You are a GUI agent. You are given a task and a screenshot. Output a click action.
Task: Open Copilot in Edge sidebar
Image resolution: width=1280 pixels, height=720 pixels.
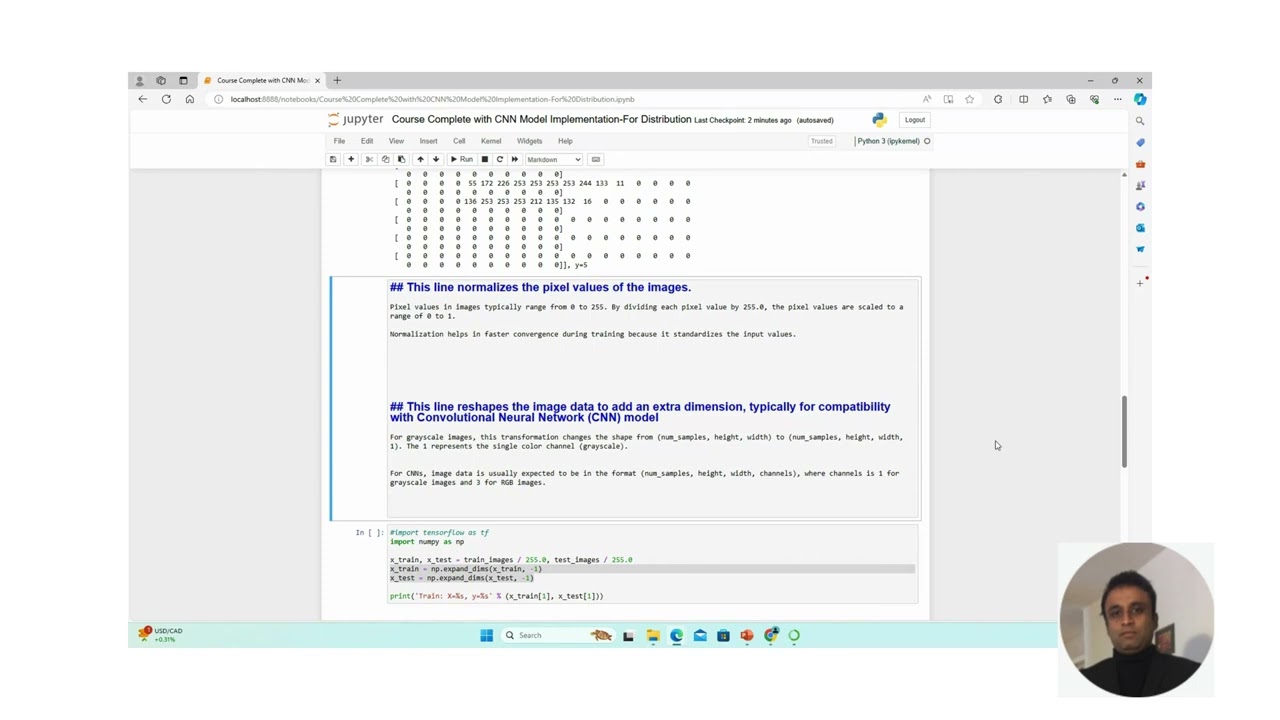[x=1140, y=99]
